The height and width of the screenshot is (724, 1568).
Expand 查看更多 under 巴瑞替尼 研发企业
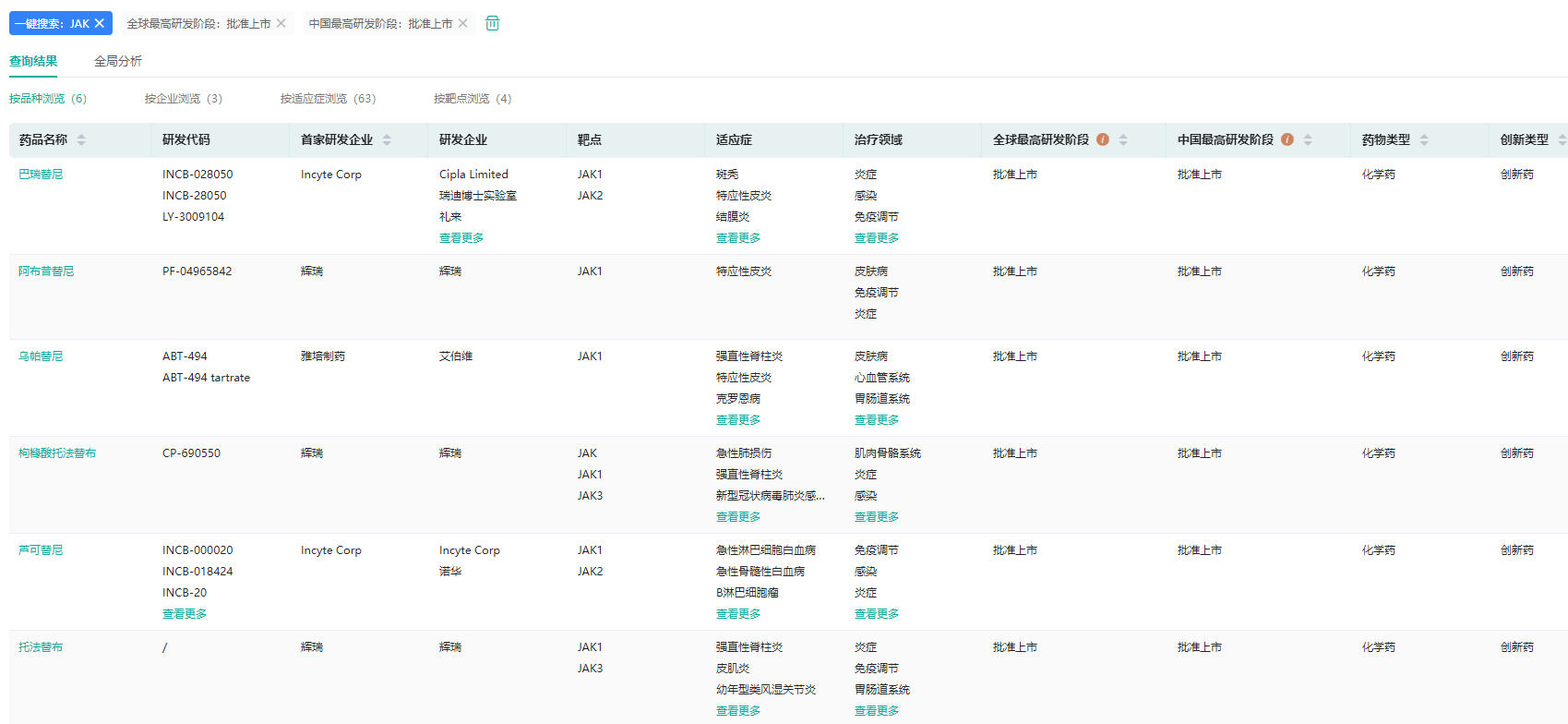tap(461, 238)
